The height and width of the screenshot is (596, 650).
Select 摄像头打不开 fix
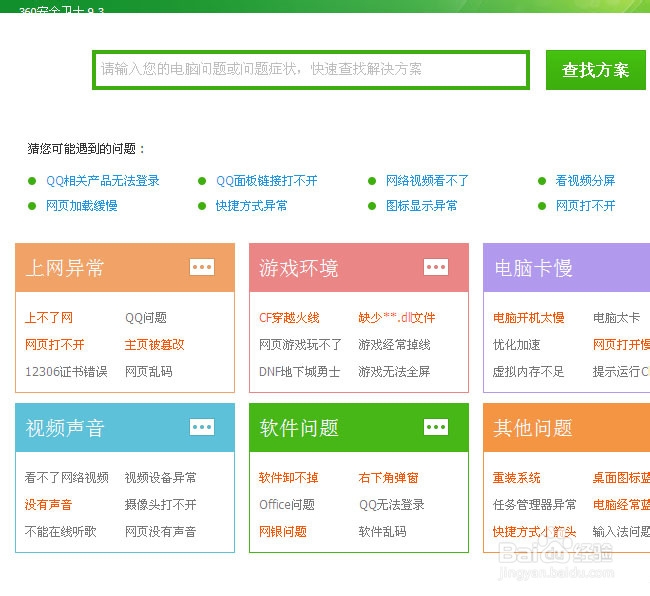click(160, 505)
